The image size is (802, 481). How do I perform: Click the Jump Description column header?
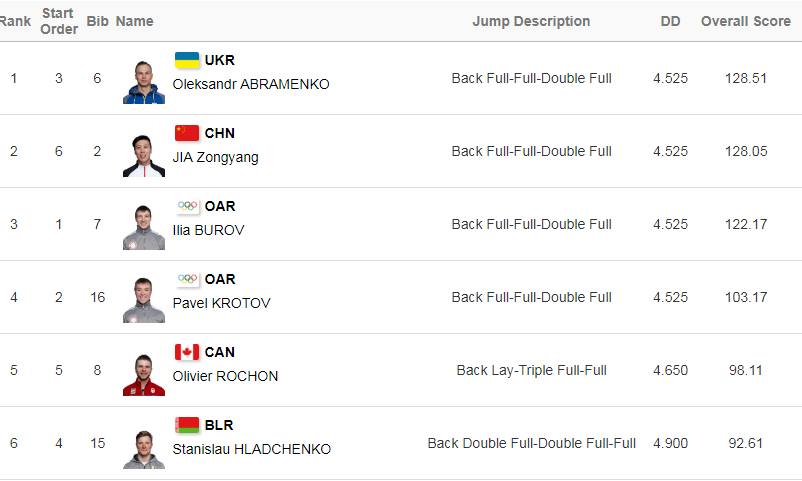tap(531, 21)
